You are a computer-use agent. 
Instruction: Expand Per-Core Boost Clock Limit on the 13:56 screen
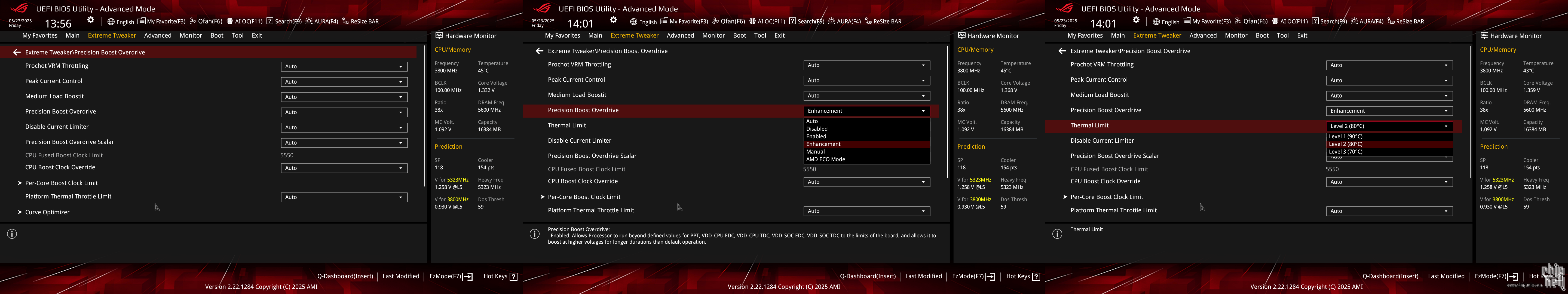point(58,183)
